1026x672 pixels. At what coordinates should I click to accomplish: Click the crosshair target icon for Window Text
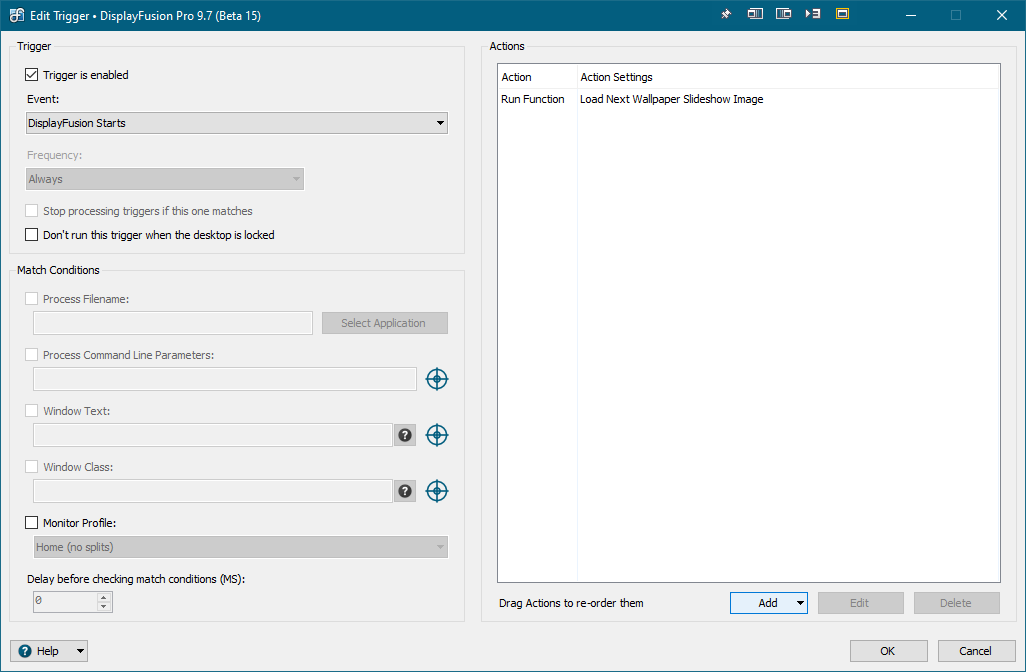click(437, 435)
